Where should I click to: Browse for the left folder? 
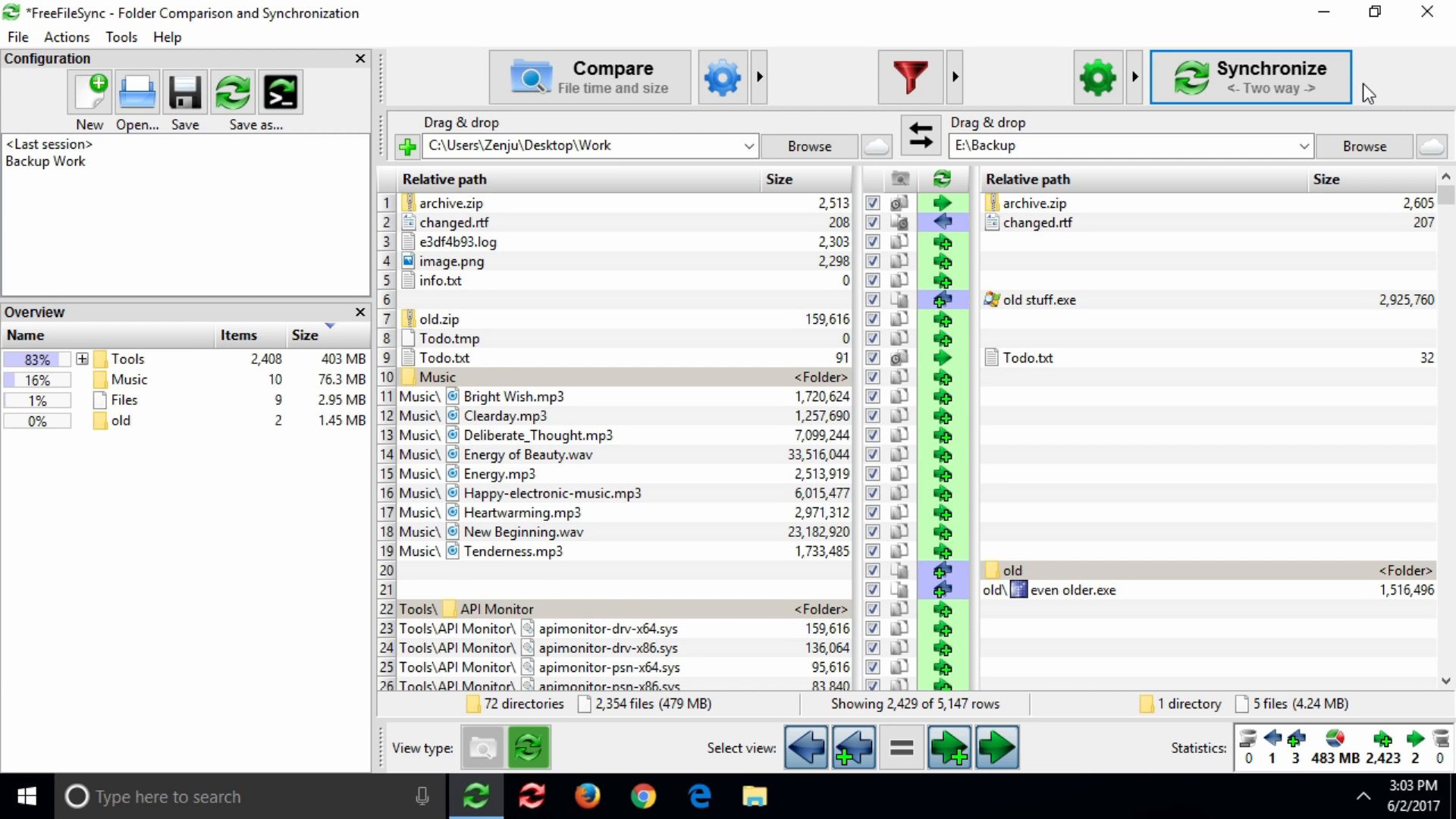[809, 146]
